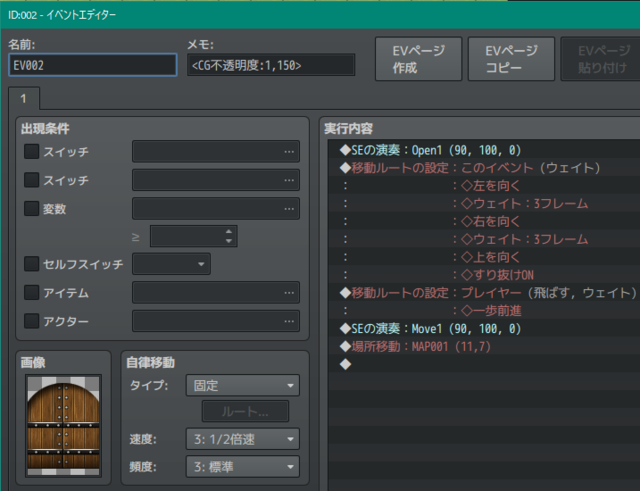Select 移動ルートの設定：このイベント command line
Screen dimensions: 640x491
pos(484,168)
